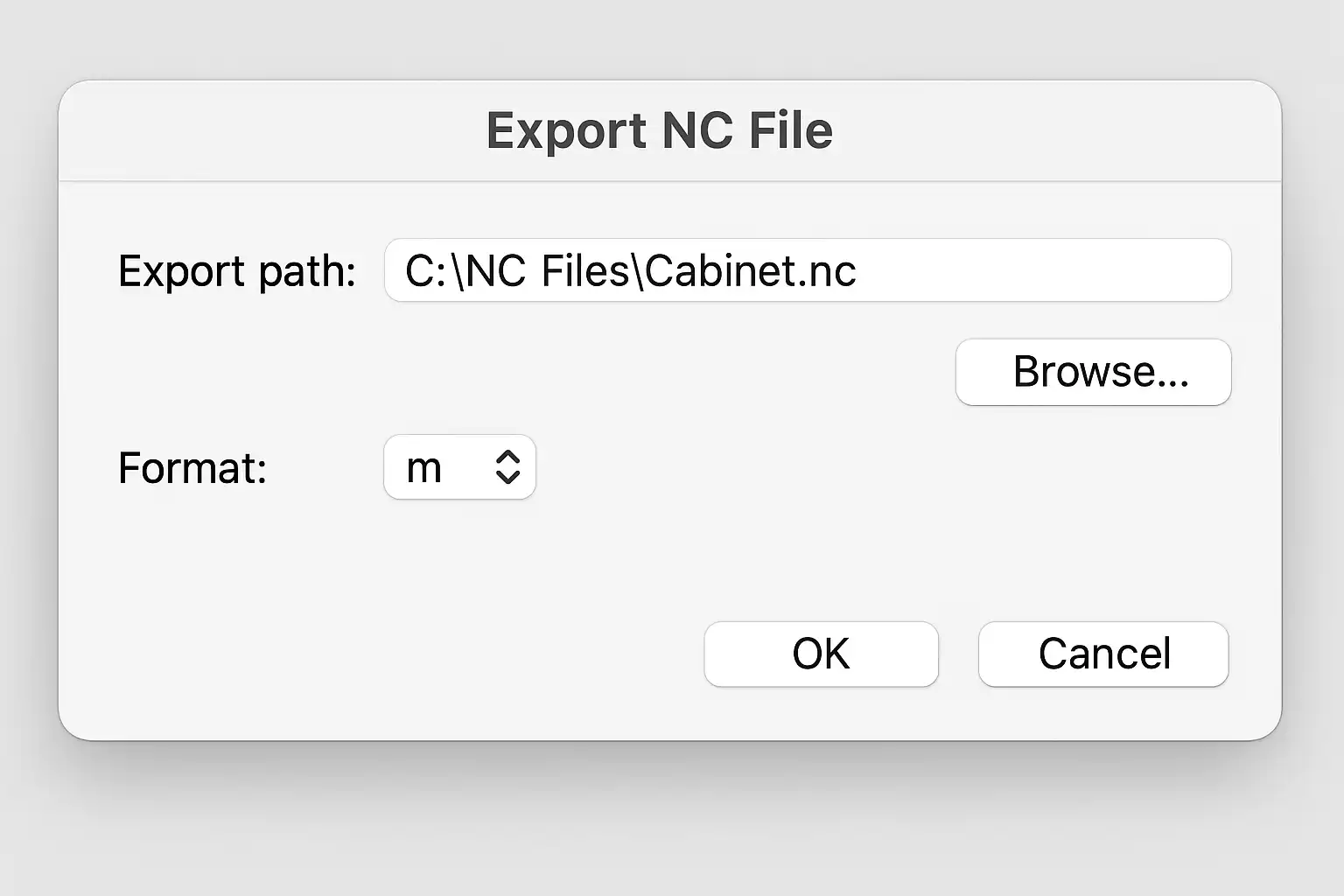Screen dimensions: 1344x896
Task: Click the upper arrow of Format chevron
Action: pos(507,457)
